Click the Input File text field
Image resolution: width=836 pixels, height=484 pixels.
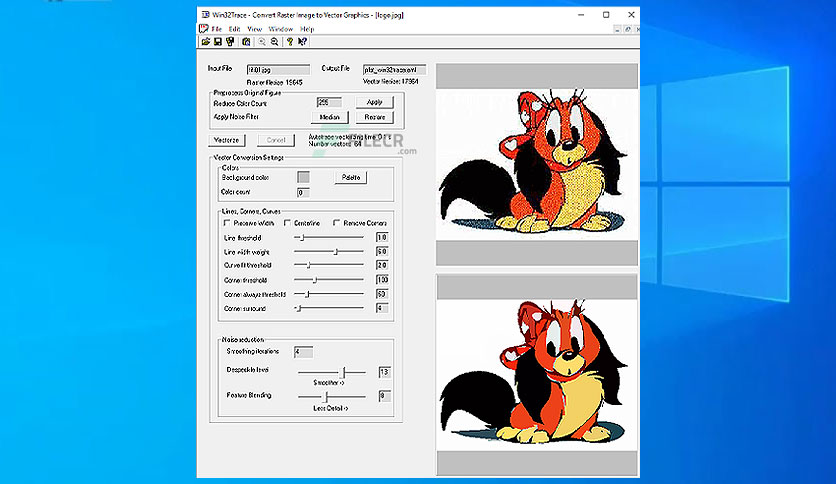(278, 70)
